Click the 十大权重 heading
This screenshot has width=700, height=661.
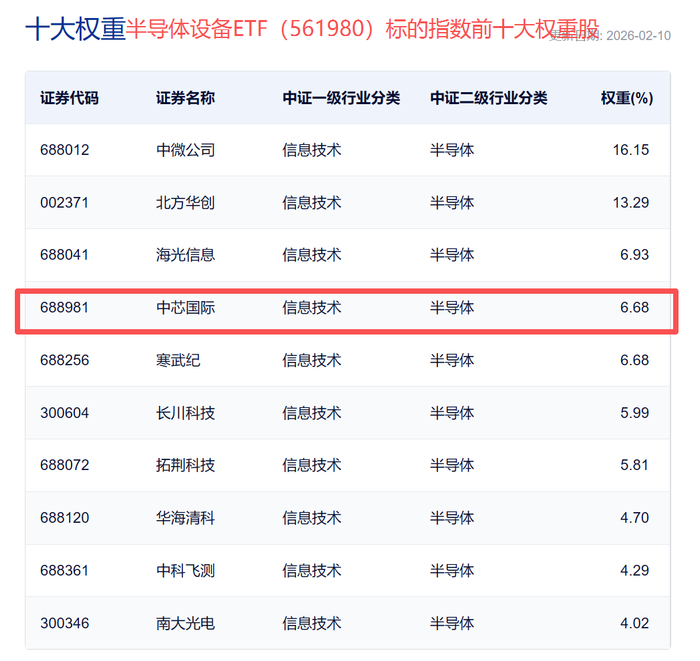[x=75, y=29]
